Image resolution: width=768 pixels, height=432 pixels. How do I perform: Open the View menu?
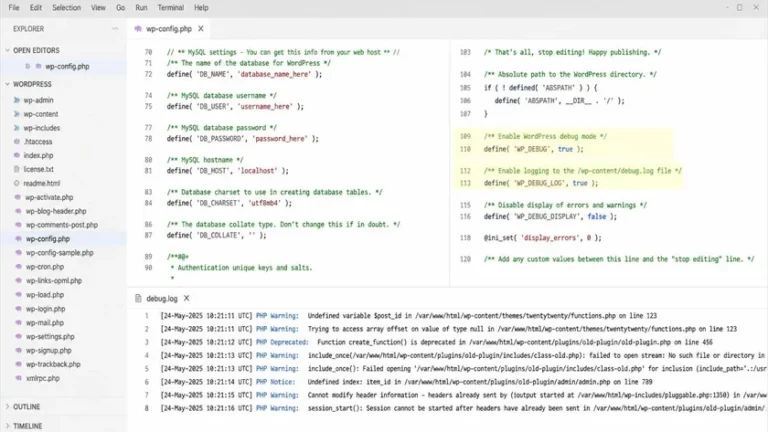point(98,8)
